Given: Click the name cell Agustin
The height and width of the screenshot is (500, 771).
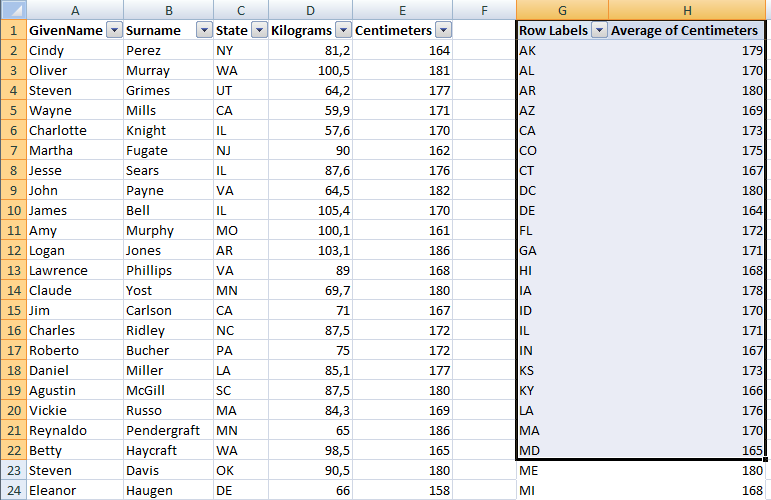Looking at the screenshot, I should coord(75,390).
